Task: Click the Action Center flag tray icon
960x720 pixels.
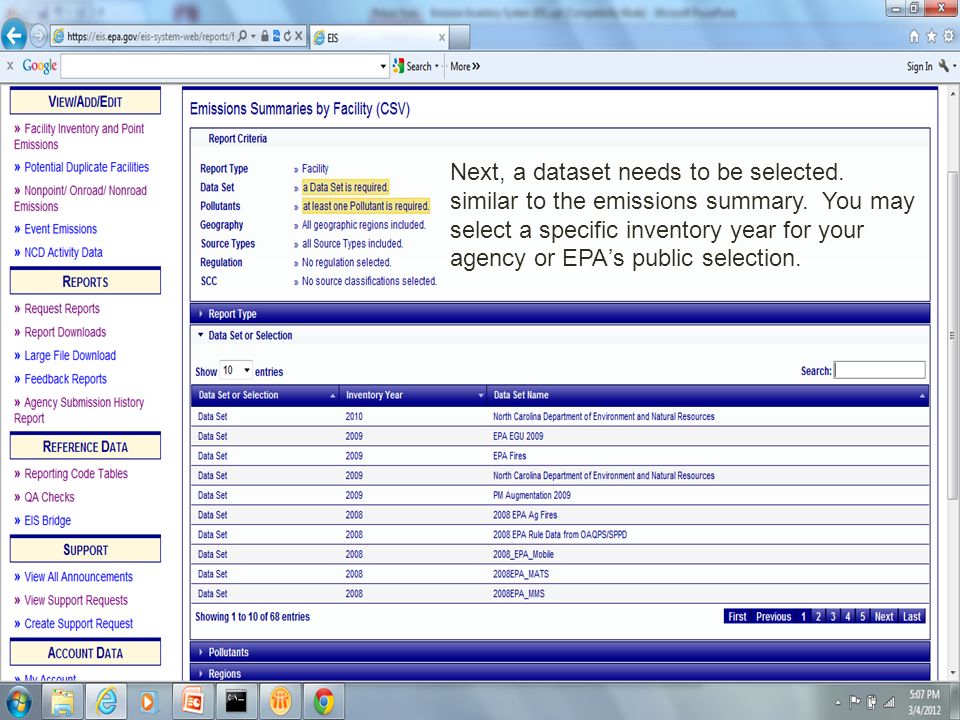Action: click(855, 702)
